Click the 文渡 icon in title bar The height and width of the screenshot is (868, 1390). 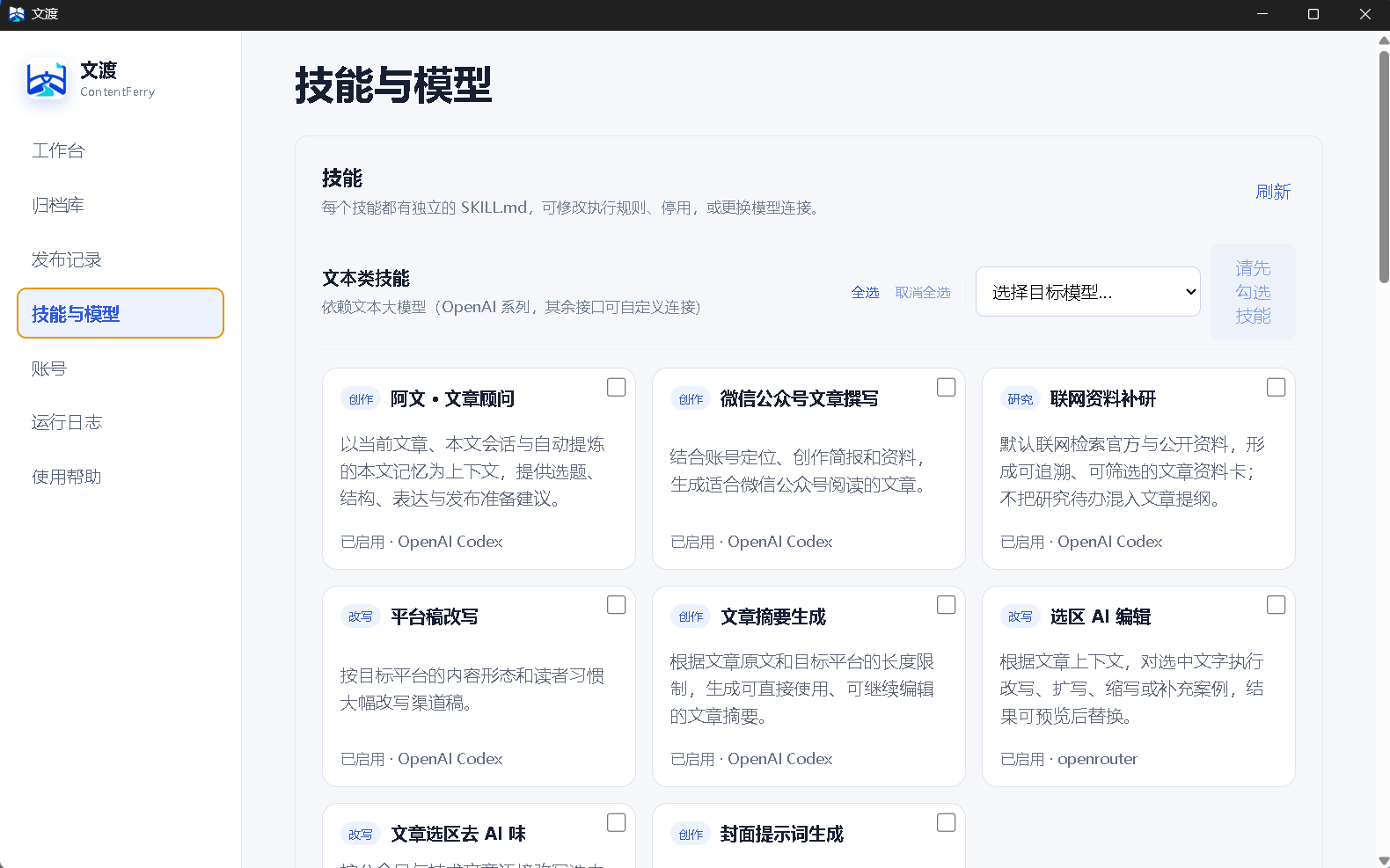[16, 14]
